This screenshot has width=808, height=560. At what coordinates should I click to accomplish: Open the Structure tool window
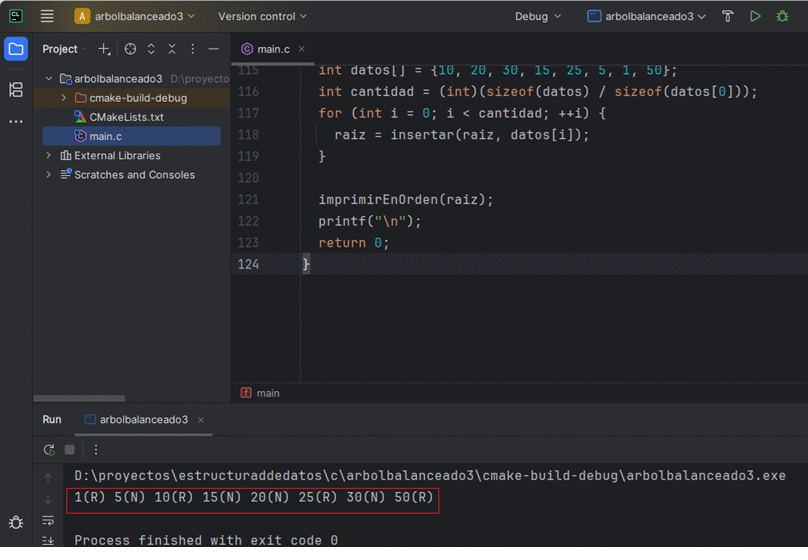tap(16, 90)
